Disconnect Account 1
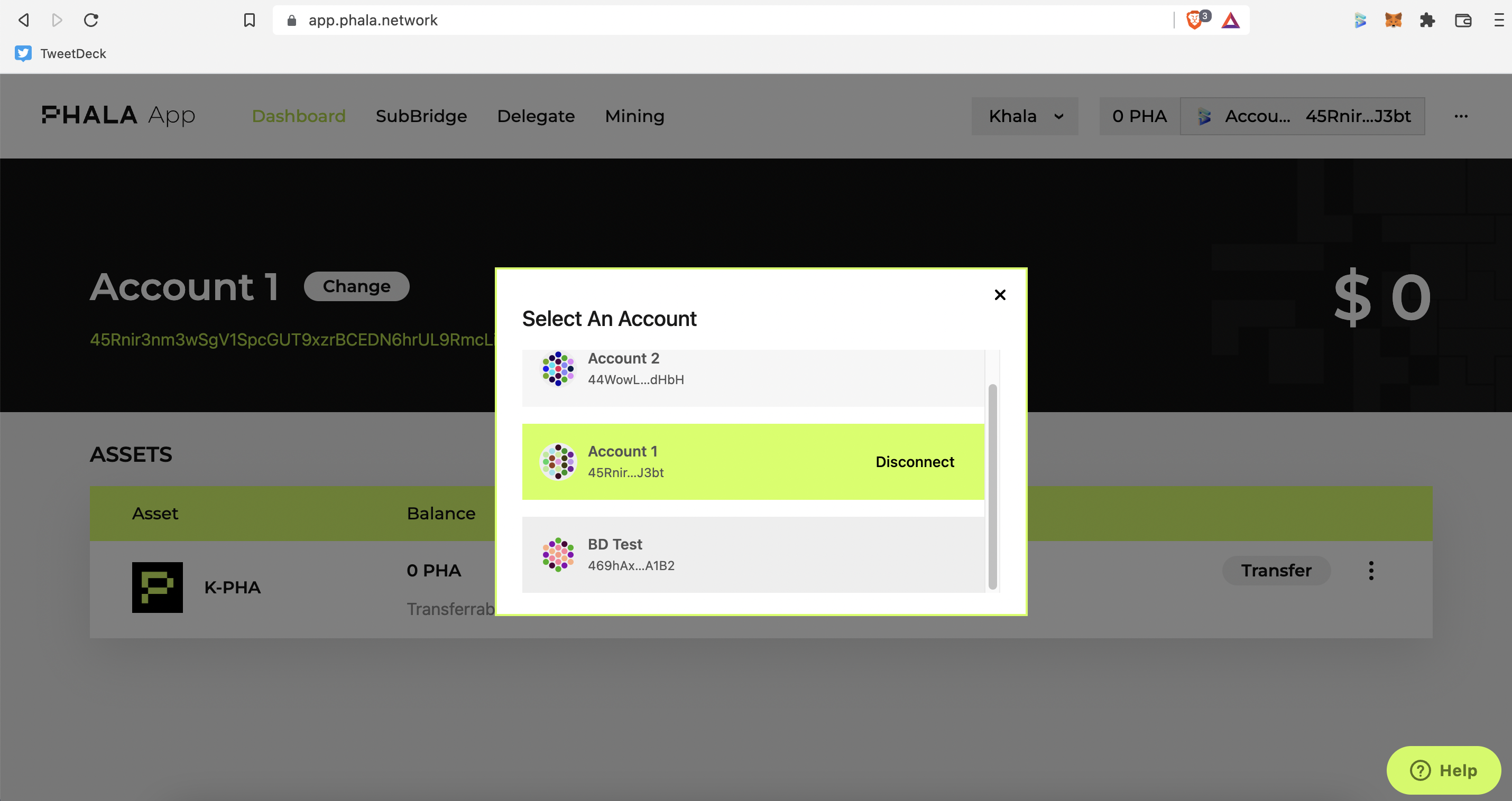 (x=915, y=462)
